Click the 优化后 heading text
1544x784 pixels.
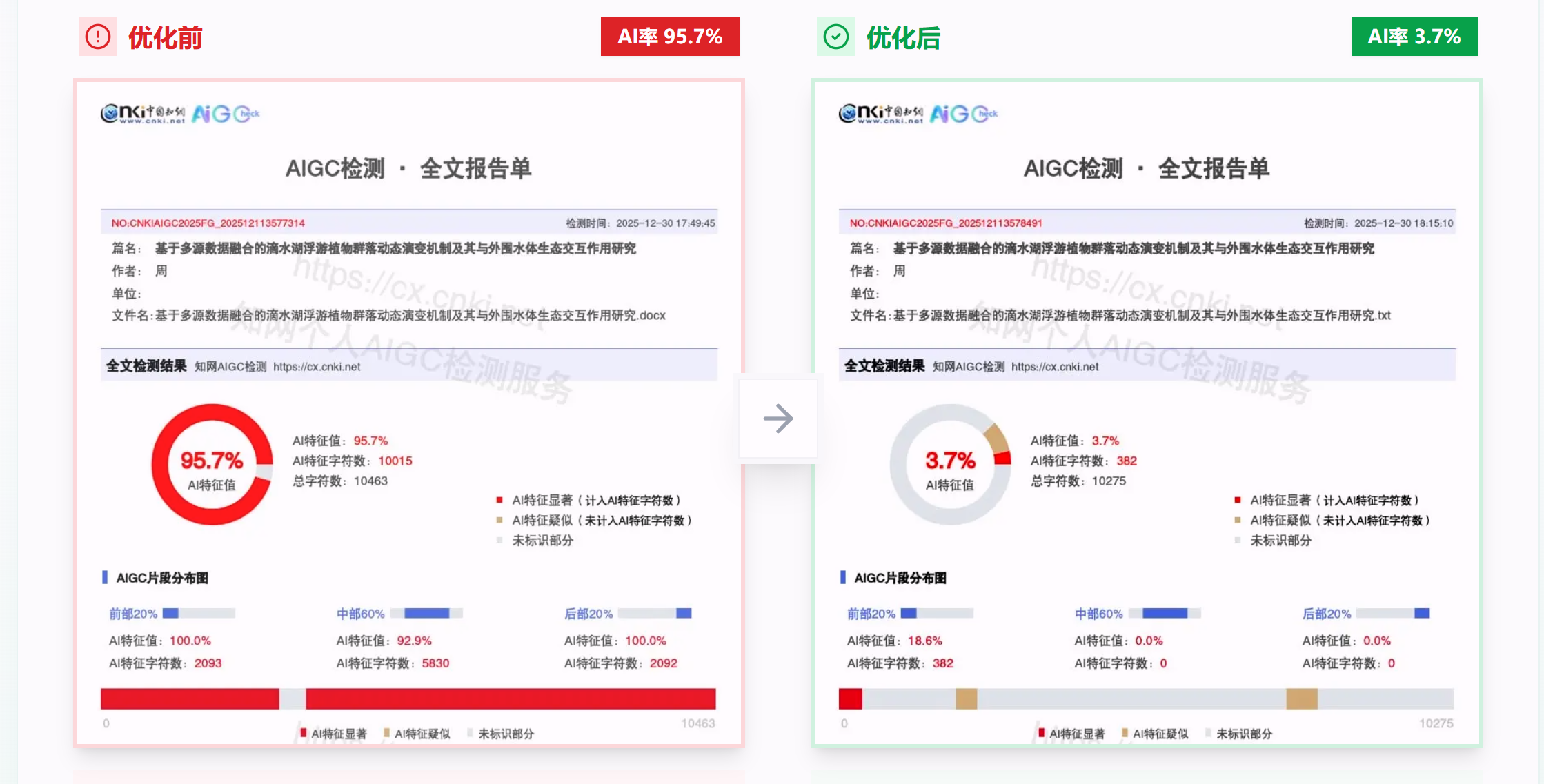904,37
